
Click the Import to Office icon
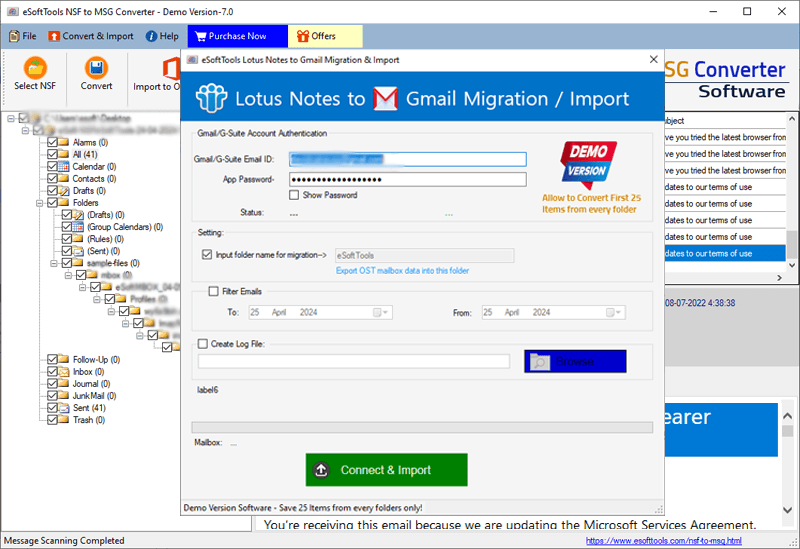(156, 68)
